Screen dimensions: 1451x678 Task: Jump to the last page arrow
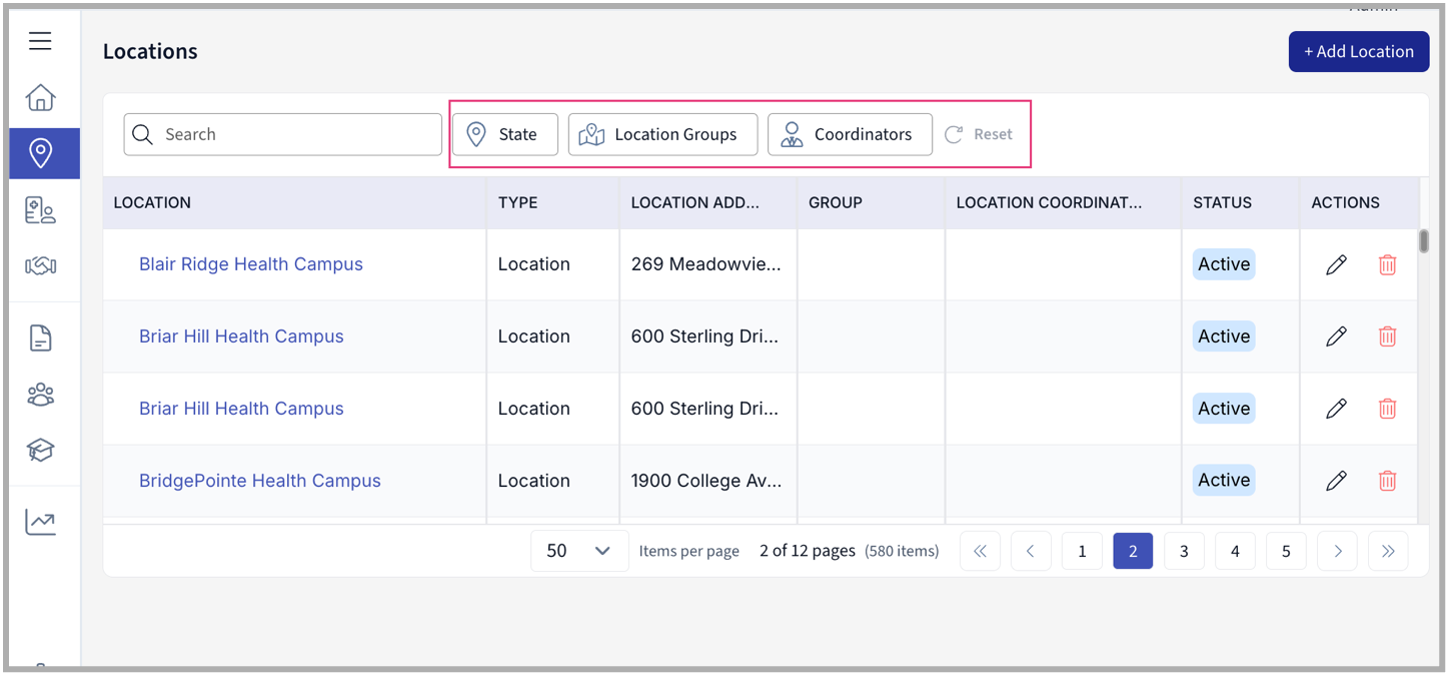(x=1388, y=551)
